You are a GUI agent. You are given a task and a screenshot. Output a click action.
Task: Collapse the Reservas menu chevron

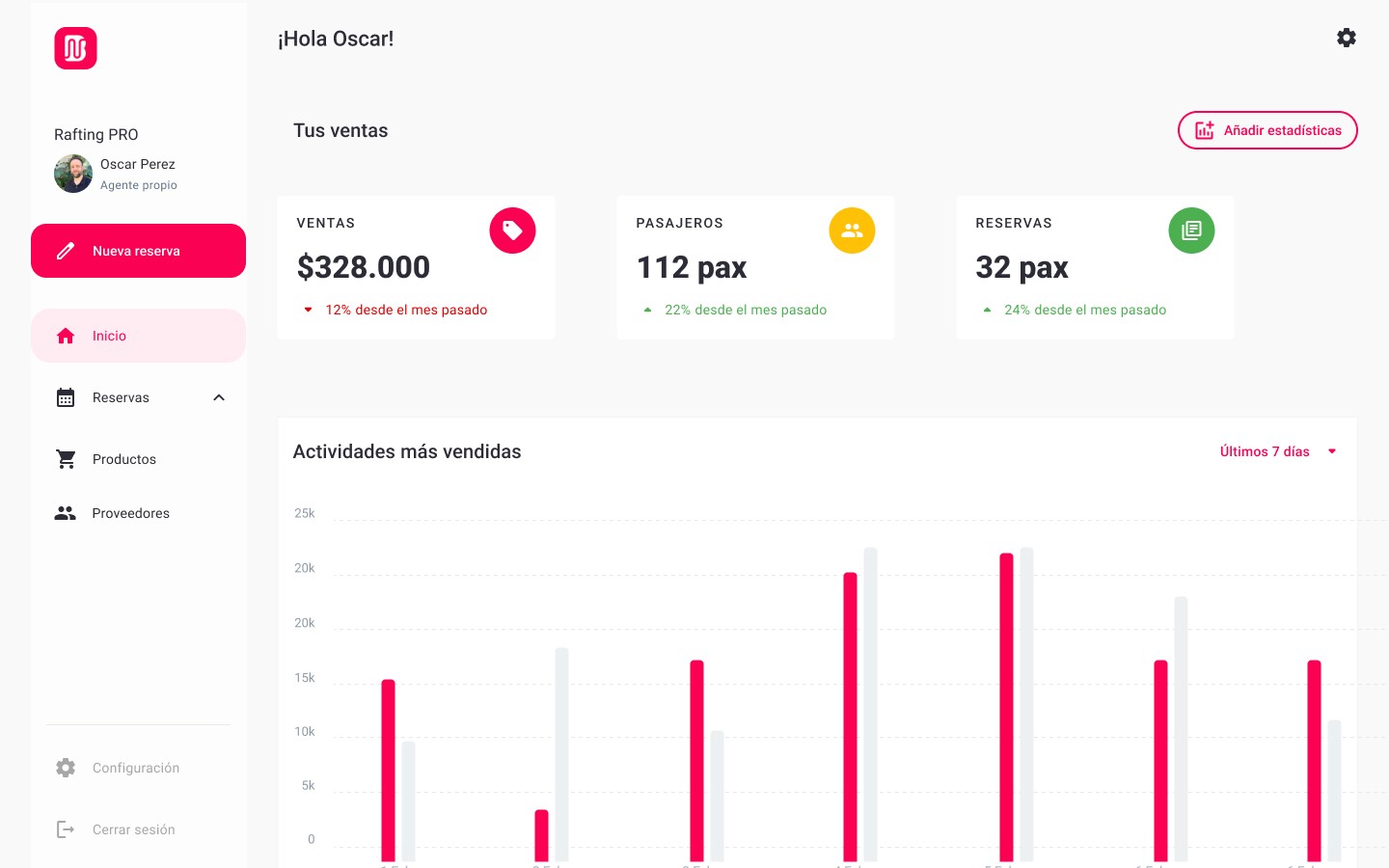point(219,397)
